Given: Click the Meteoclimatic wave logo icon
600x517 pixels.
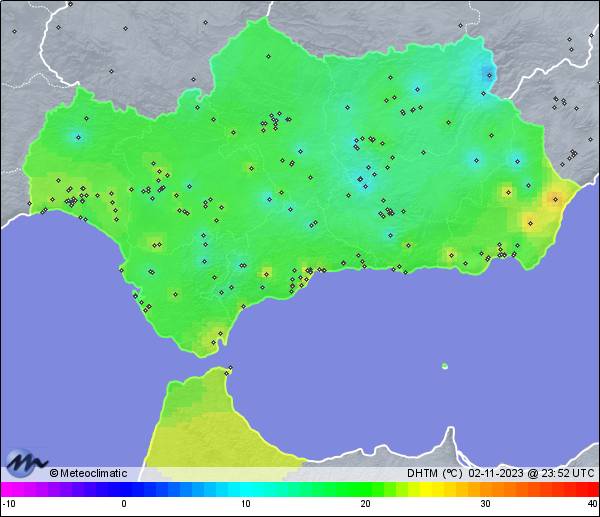Looking at the screenshot, I should 25,462.
